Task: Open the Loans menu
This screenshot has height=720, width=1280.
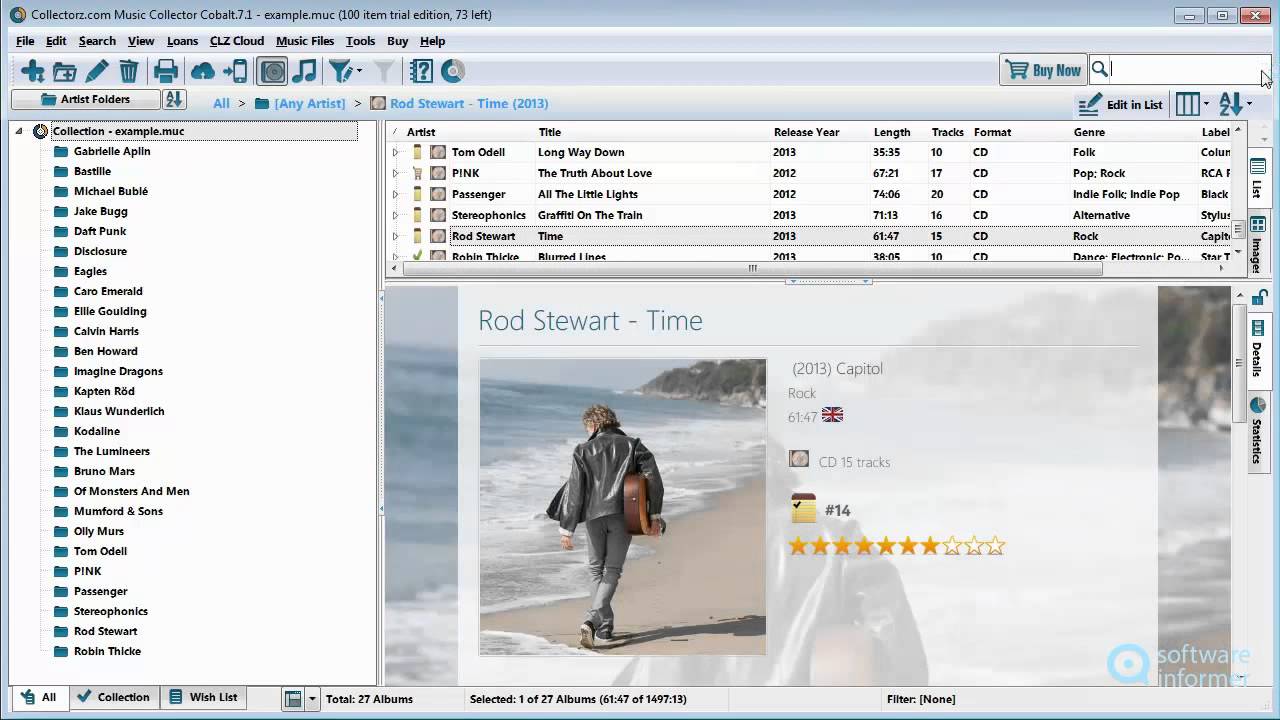Action: [x=182, y=41]
